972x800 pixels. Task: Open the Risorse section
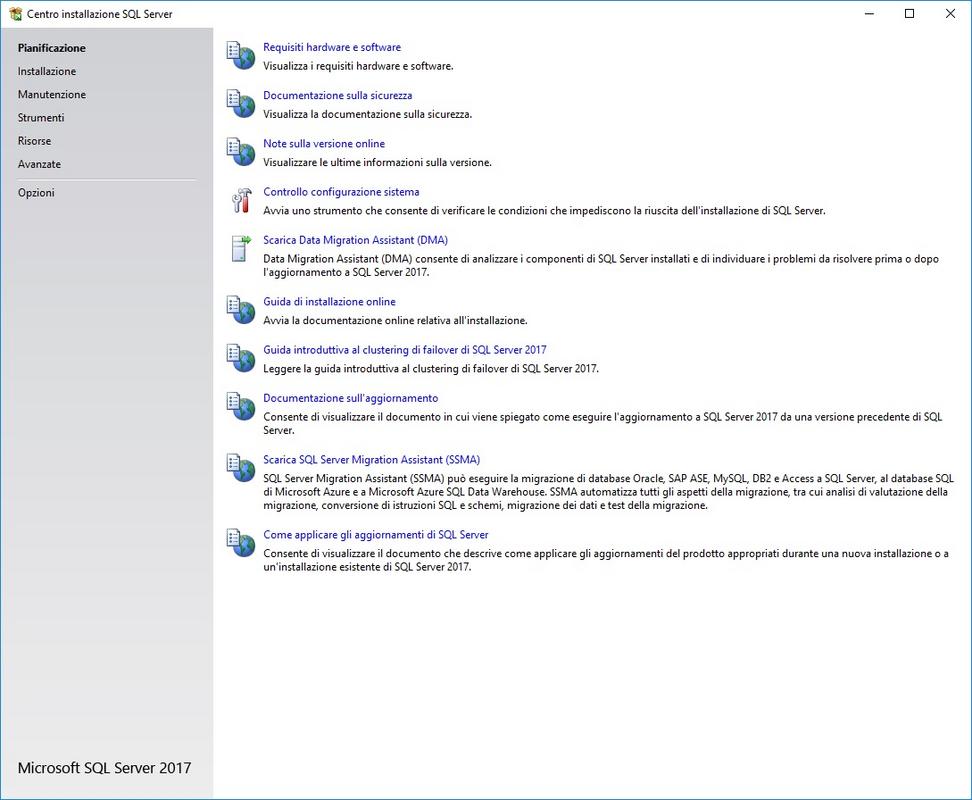[34, 141]
